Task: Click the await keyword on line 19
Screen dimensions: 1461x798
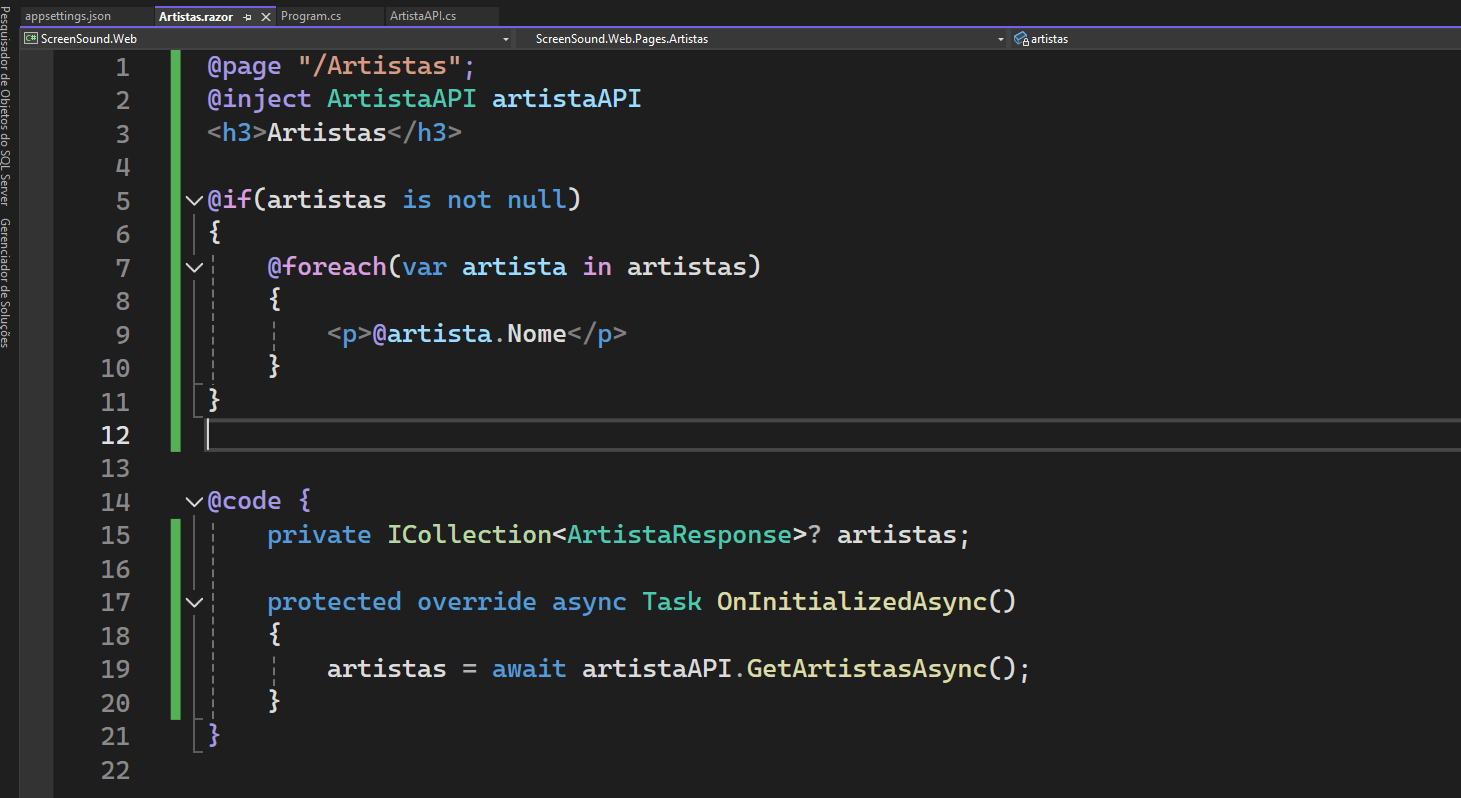Action: click(x=529, y=669)
